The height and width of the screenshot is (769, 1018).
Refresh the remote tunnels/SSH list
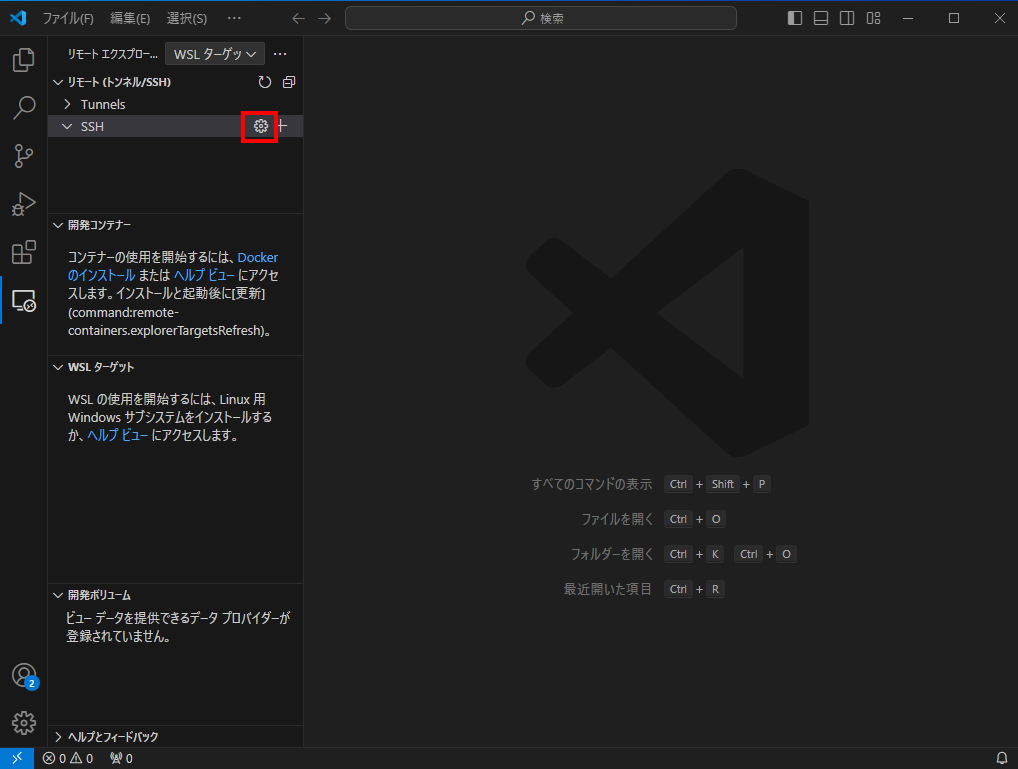tap(265, 82)
